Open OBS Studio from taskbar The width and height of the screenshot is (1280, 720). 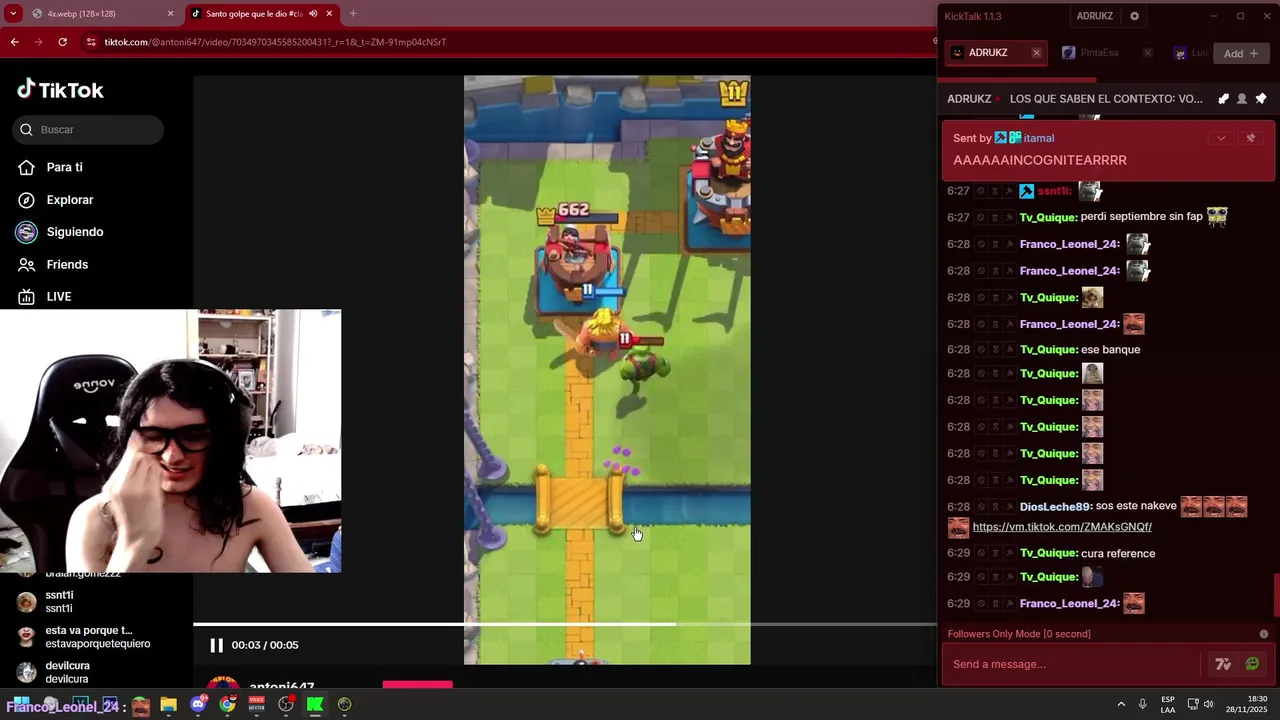pos(286,705)
